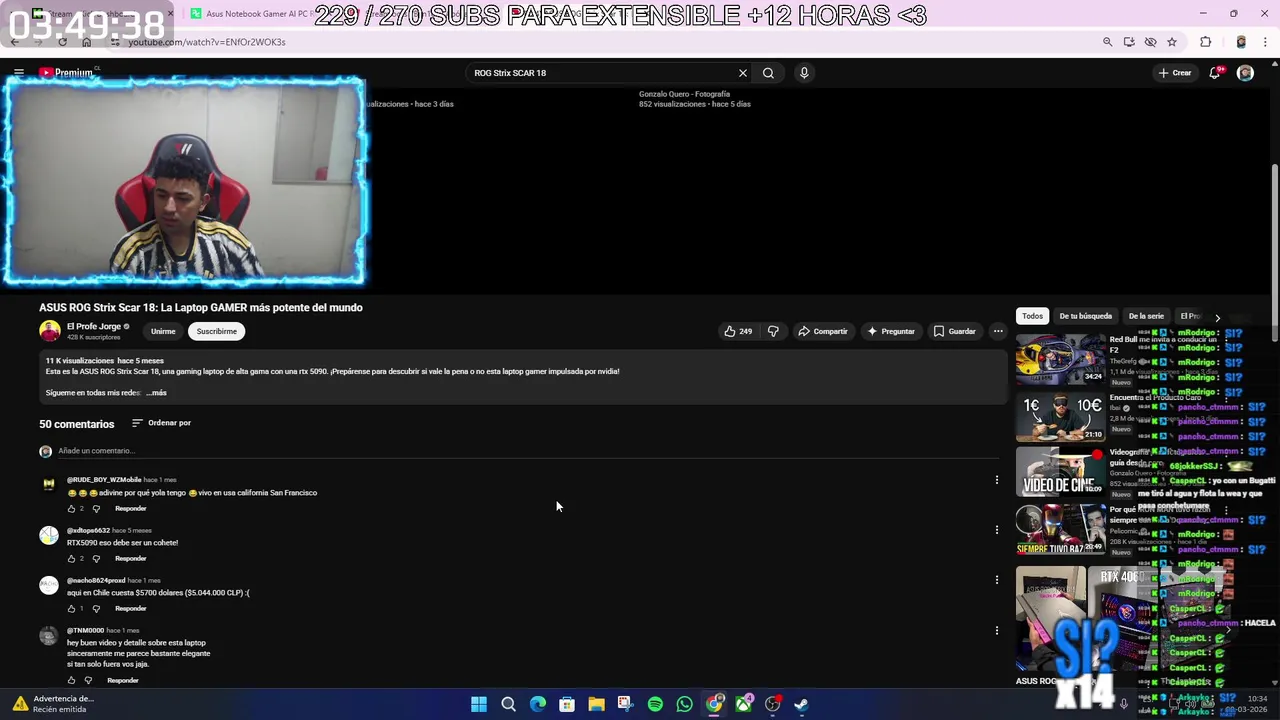Open xdtope6632's profile avatar
This screenshot has width=1280, height=720.
49,536
